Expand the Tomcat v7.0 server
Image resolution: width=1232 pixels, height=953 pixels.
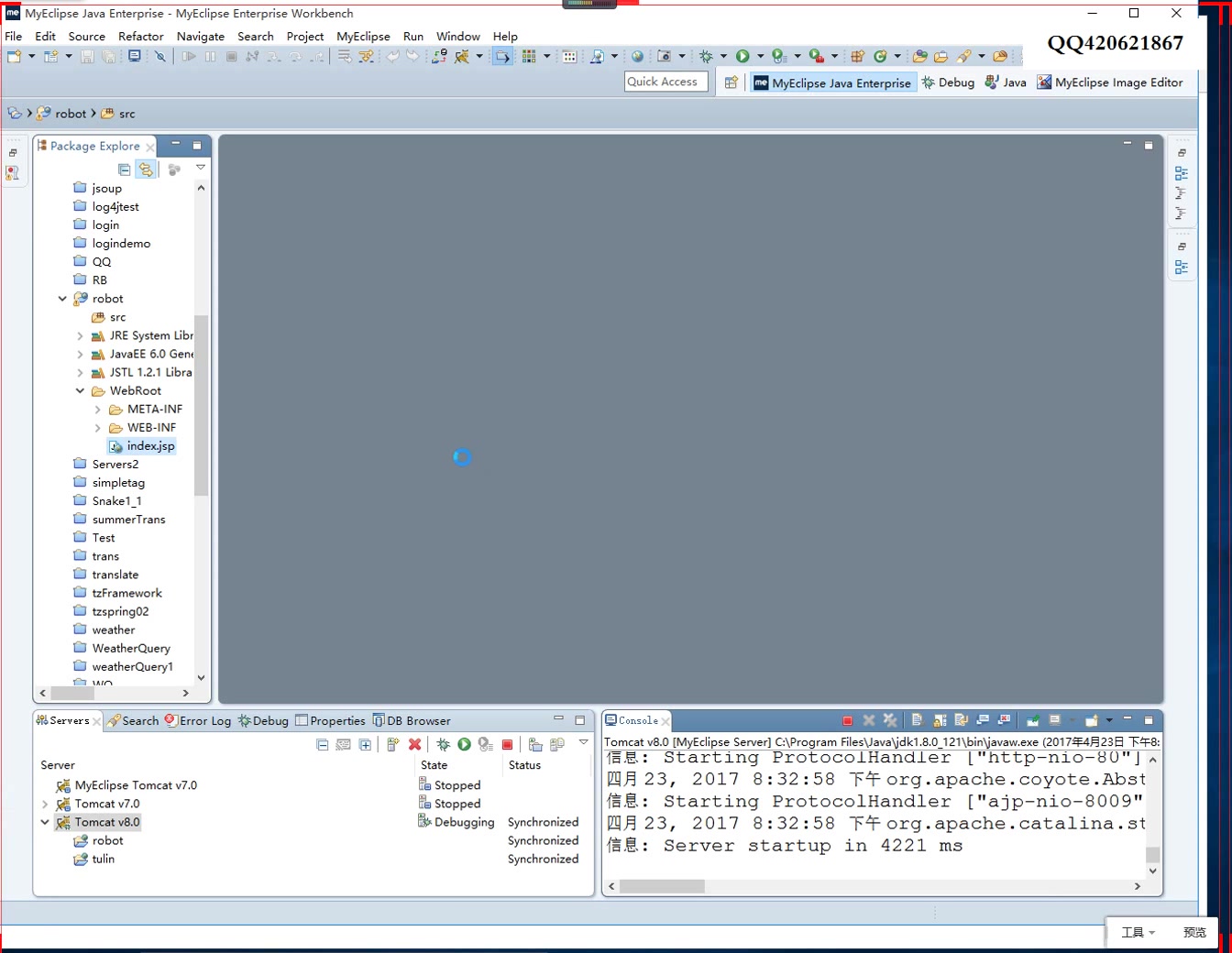coord(45,804)
